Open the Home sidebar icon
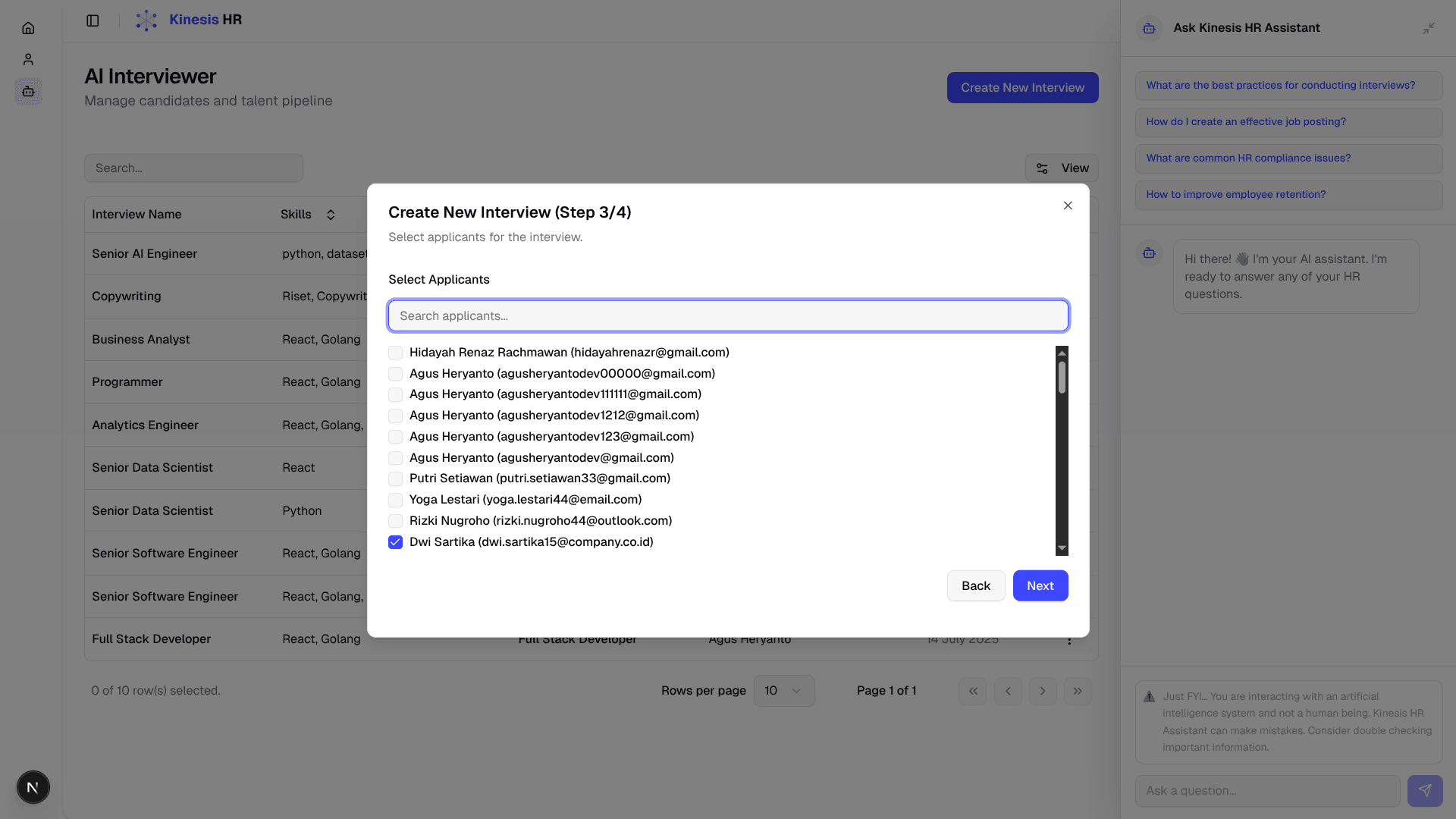This screenshot has width=1456, height=819. pyautogui.click(x=28, y=28)
